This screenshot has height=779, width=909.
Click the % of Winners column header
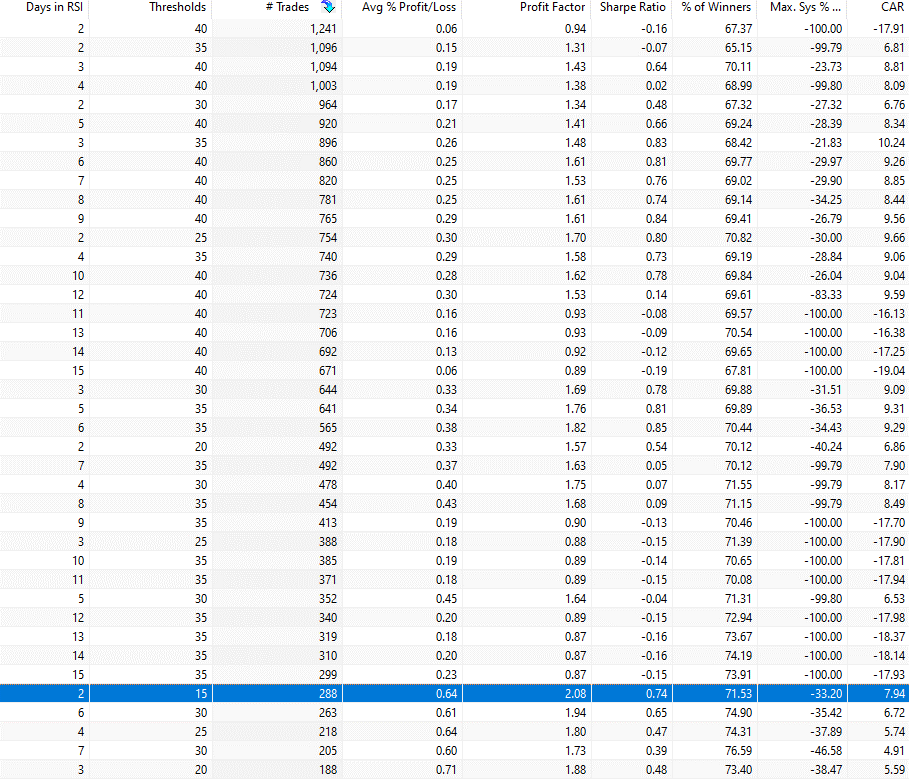[x=715, y=8]
